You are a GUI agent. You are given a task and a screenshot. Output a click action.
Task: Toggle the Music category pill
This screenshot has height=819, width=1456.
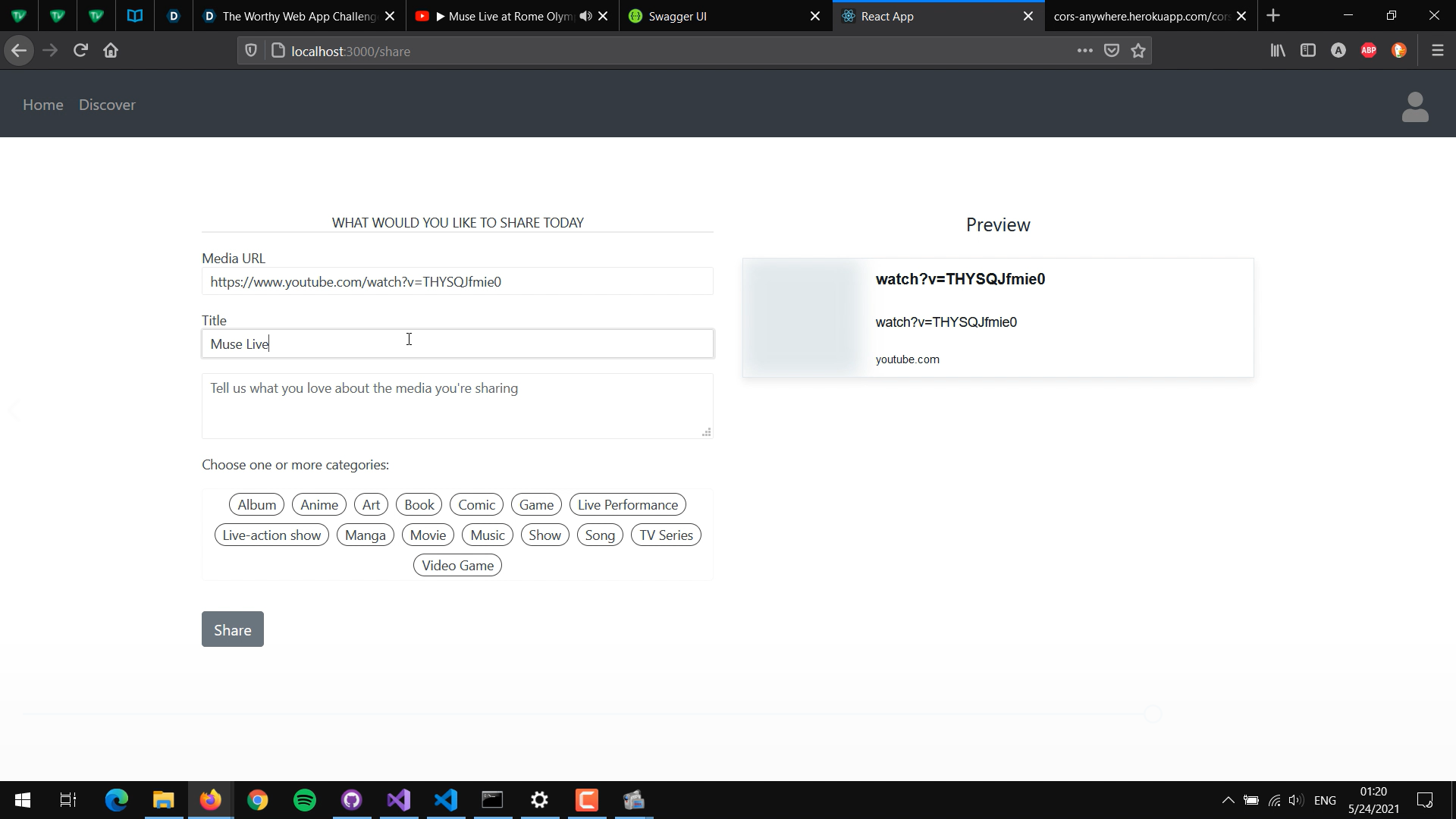[487, 535]
